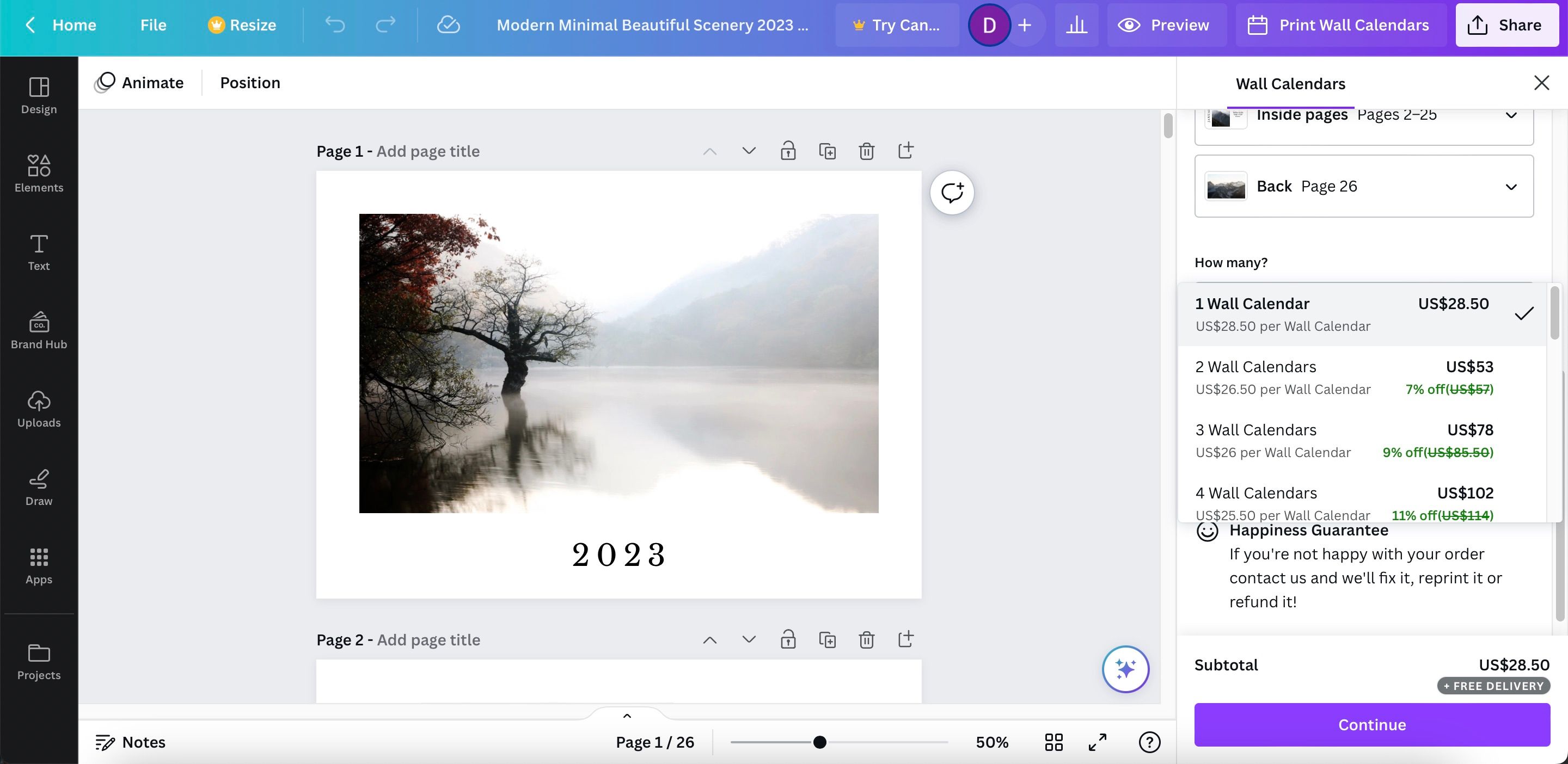This screenshot has height=764, width=1568.
Task: Open the Elements panel in sidebar
Action: pyautogui.click(x=39, y=174)
